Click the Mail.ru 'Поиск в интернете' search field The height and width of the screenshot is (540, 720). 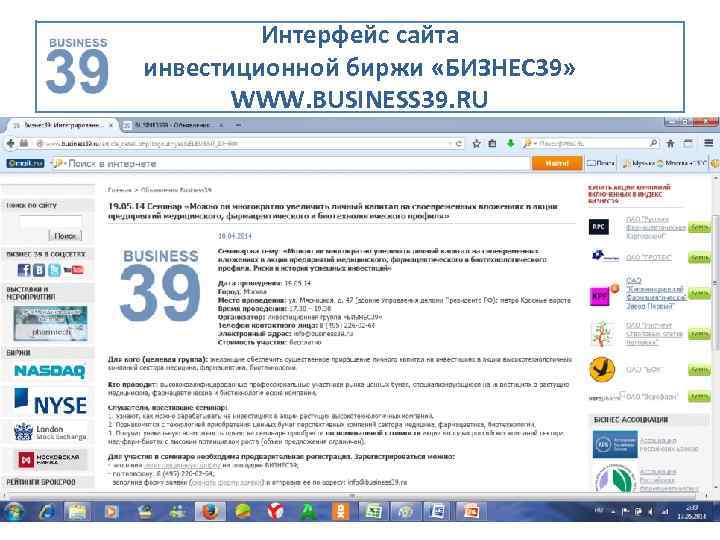[291, 163]
